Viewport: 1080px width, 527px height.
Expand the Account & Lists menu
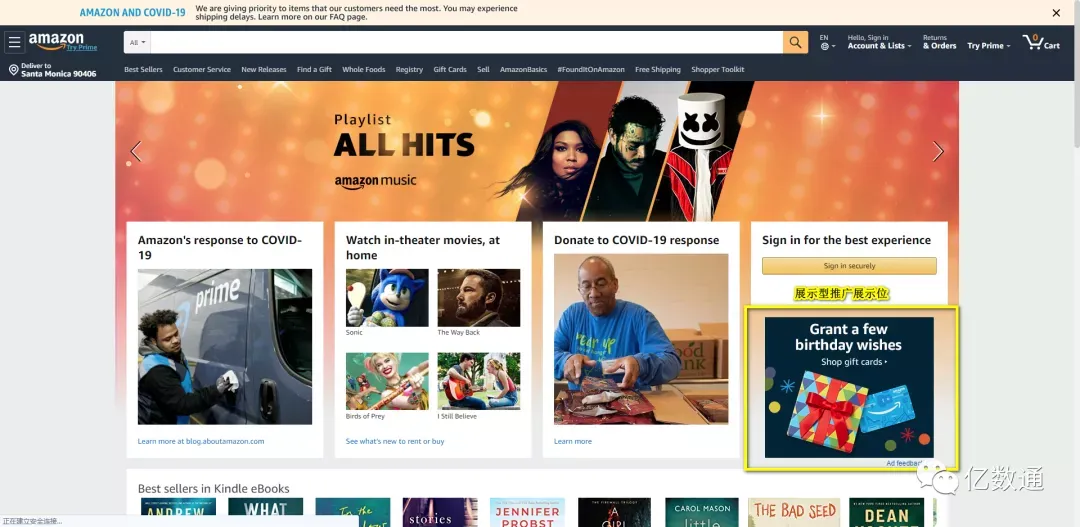[x=879, y=42]
